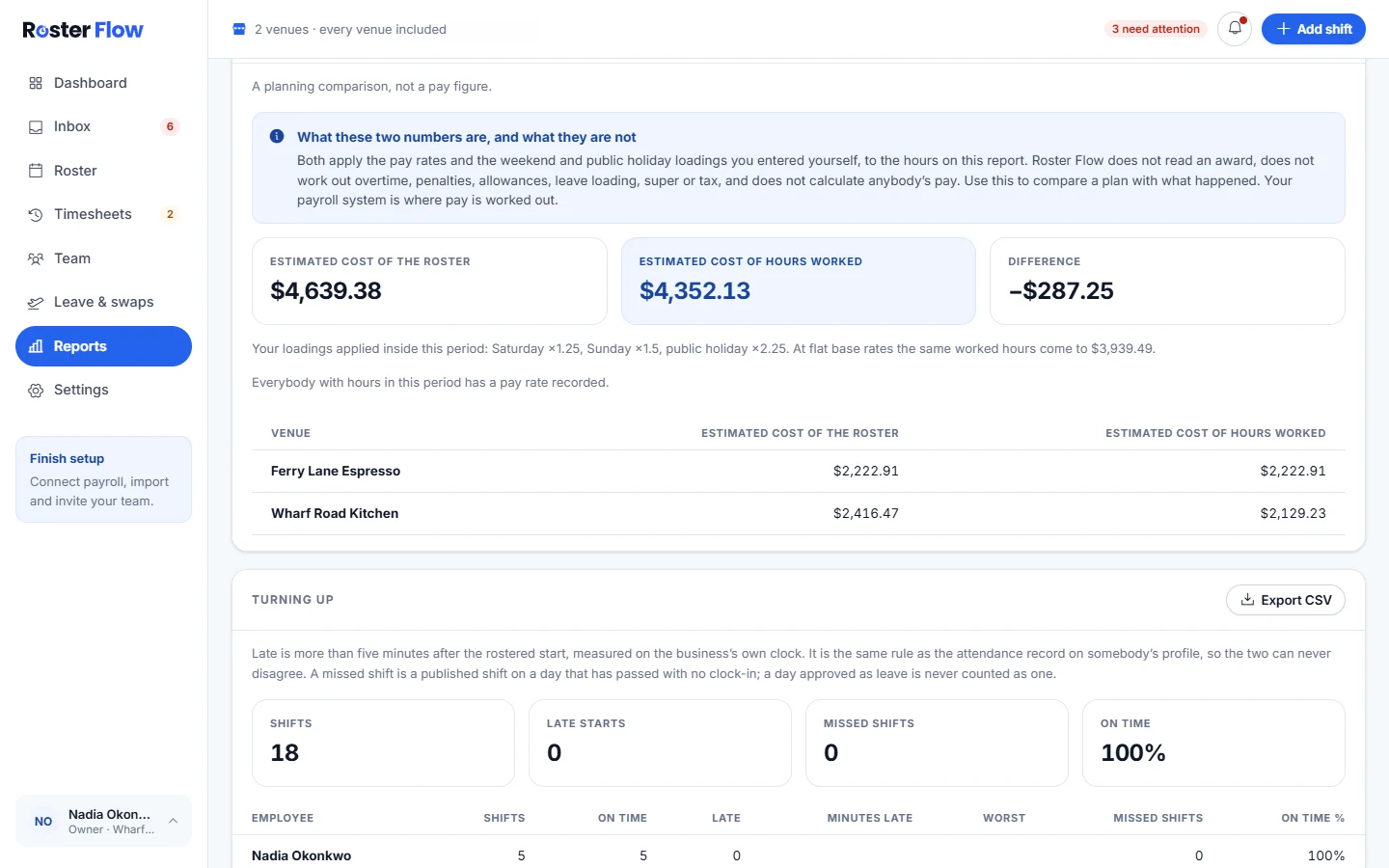Click the Ferry Lane Espresso row

[x=799, y=471]
